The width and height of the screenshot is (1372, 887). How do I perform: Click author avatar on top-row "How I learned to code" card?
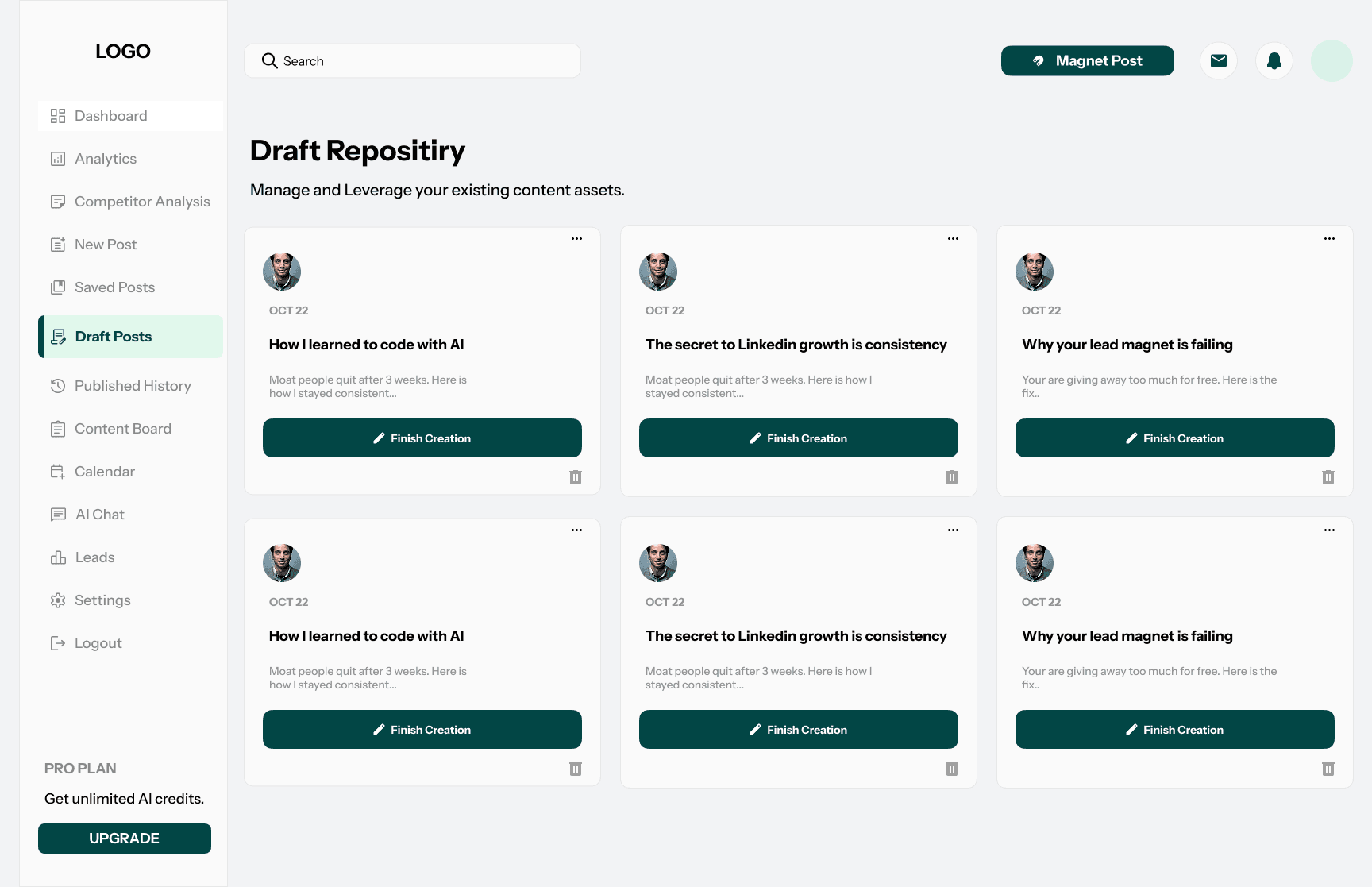coord(282,272)
